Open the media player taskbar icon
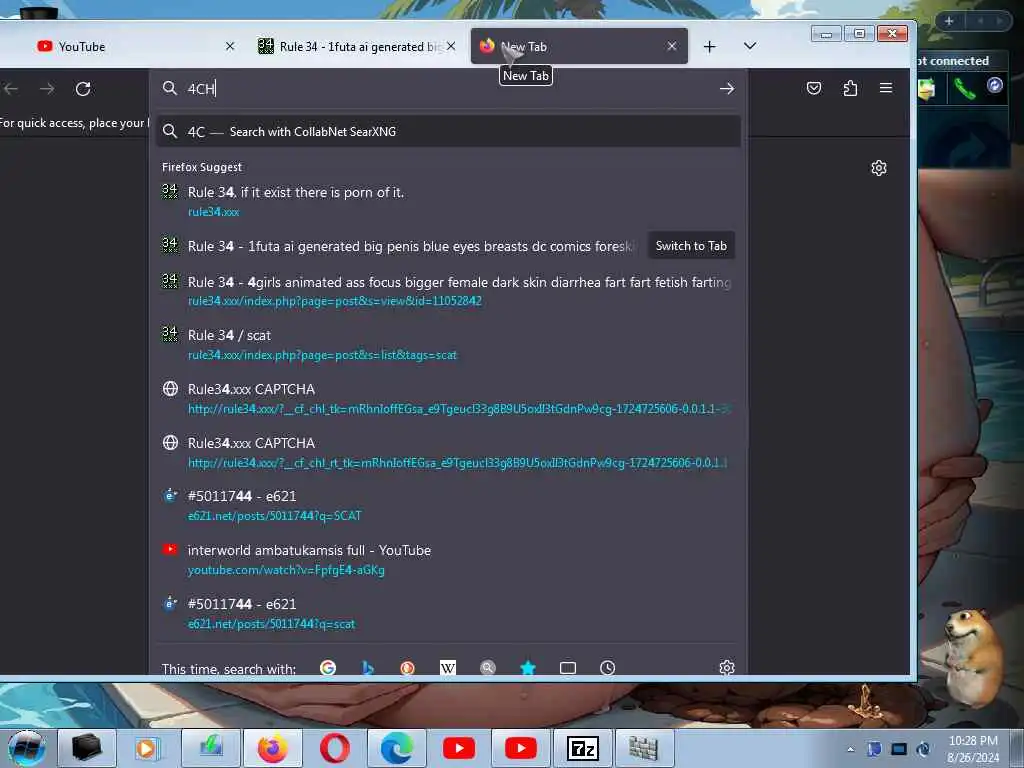1024x768 pixels. click(x=147, y=748)
